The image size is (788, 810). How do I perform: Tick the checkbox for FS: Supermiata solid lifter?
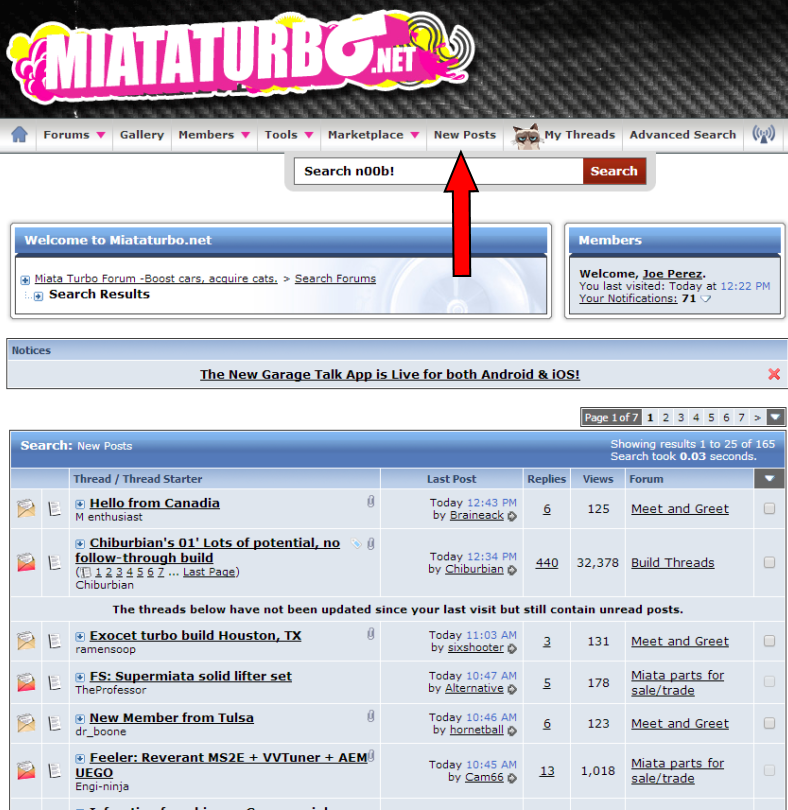tap(769, 682)
